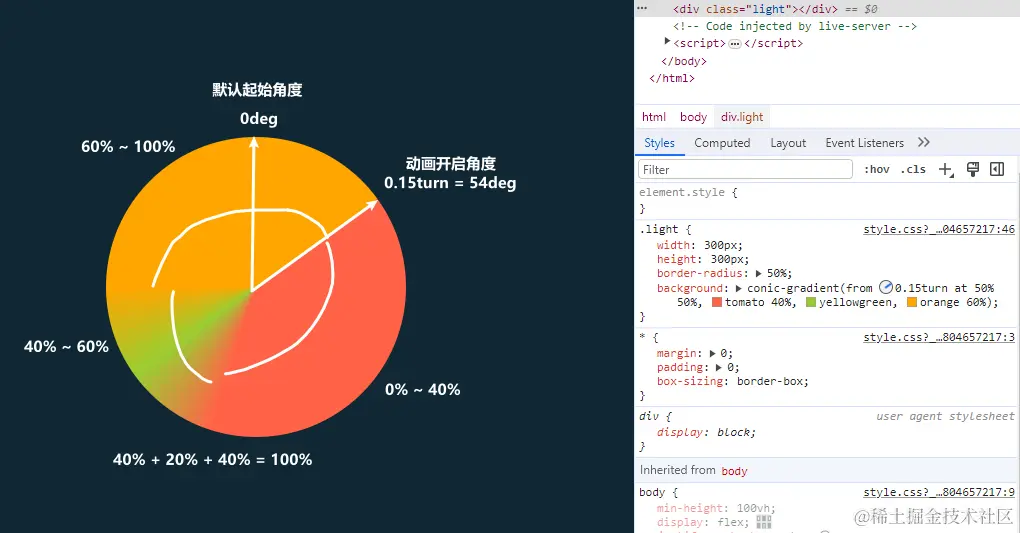Click the '40% + 20% + 40% = 100%' text
The height and width of the screenshot is (533, 1020).
click(213, 459)
